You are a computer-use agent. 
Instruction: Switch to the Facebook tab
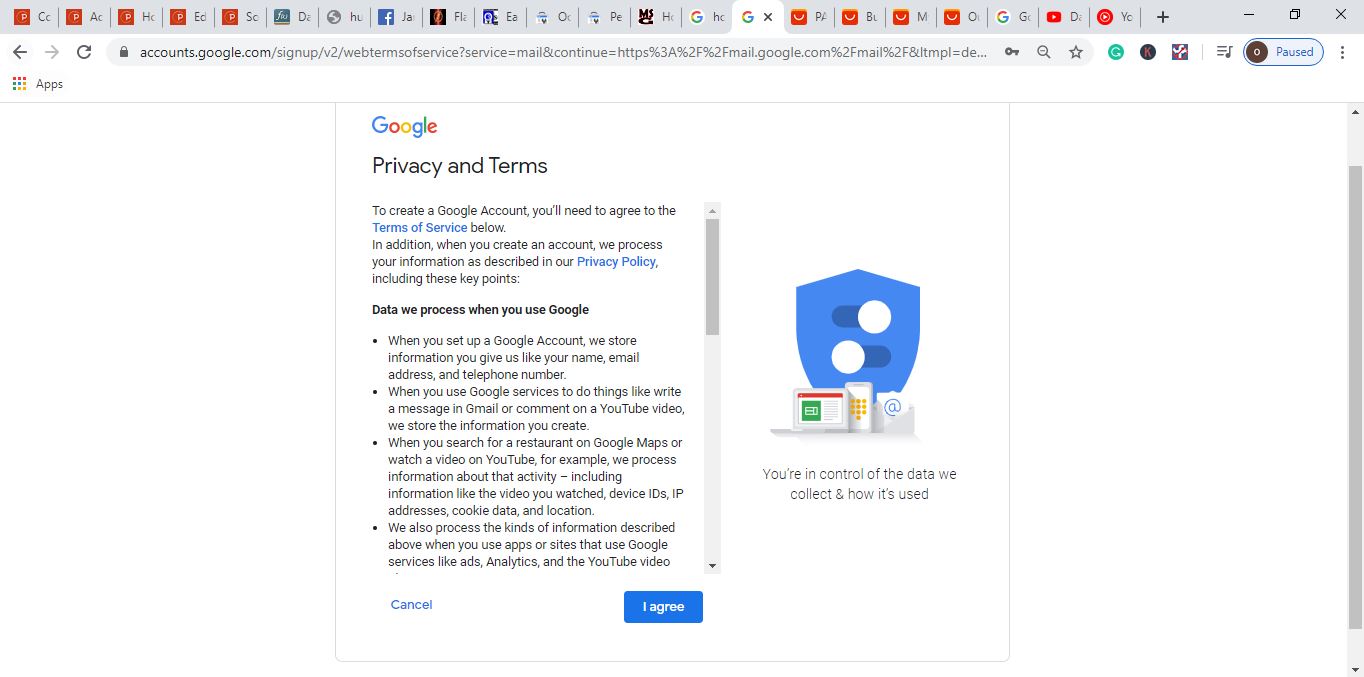pyautogui.click(x=396, y=17)
